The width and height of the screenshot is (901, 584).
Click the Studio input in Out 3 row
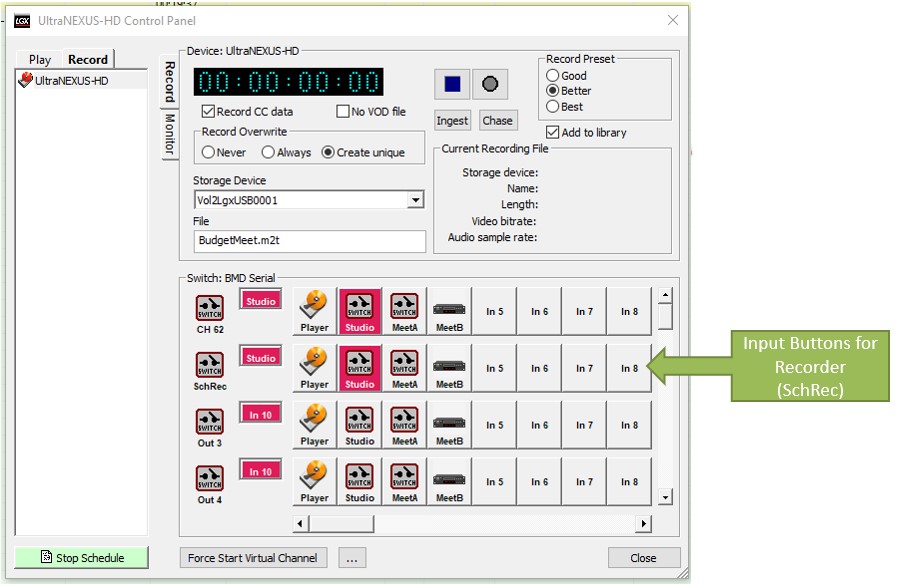pyautogui.click(x=359, y=425)
